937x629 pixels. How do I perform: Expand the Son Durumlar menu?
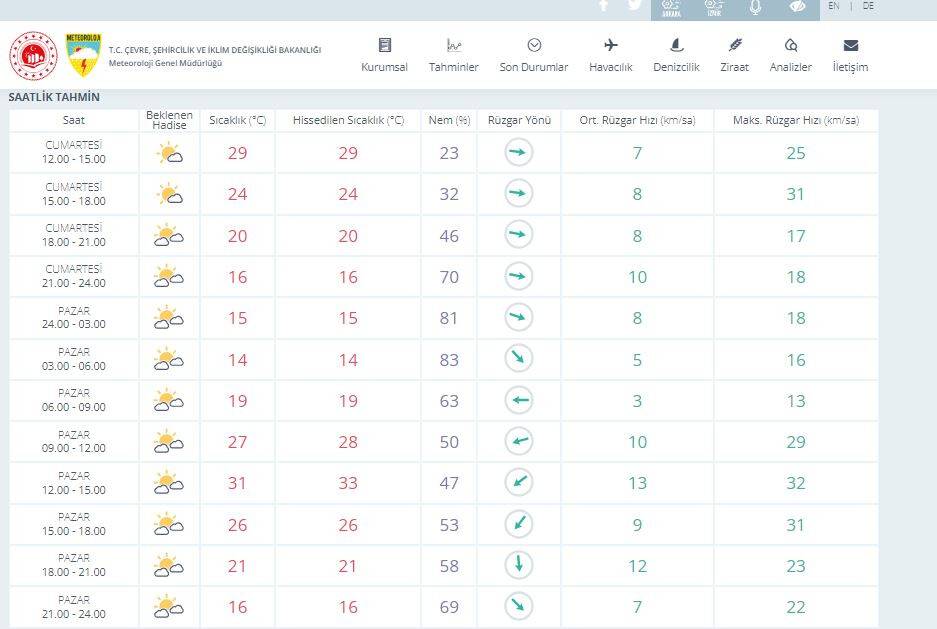point(534,55)
